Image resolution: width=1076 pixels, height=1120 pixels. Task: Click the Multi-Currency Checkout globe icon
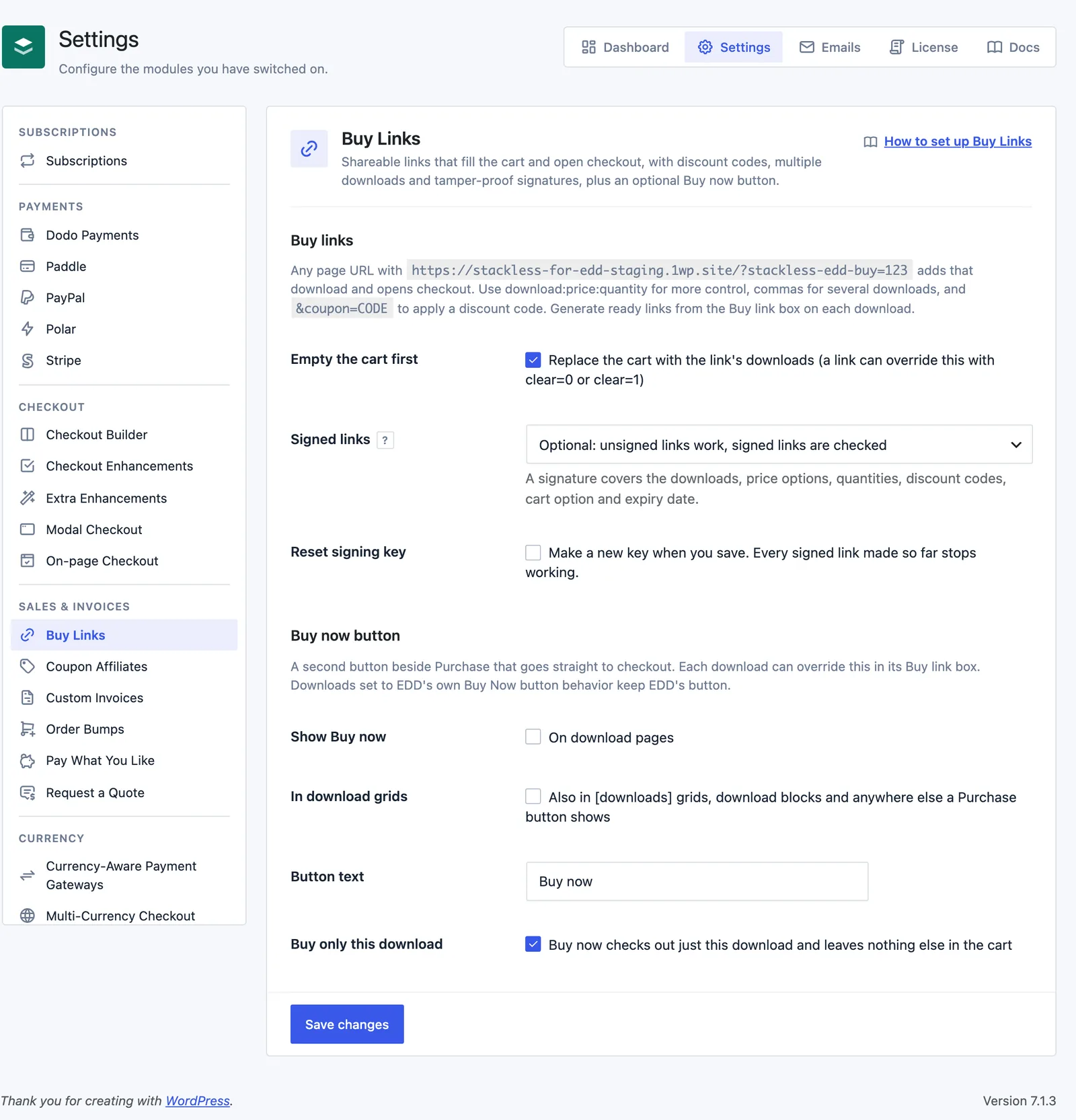28,916
